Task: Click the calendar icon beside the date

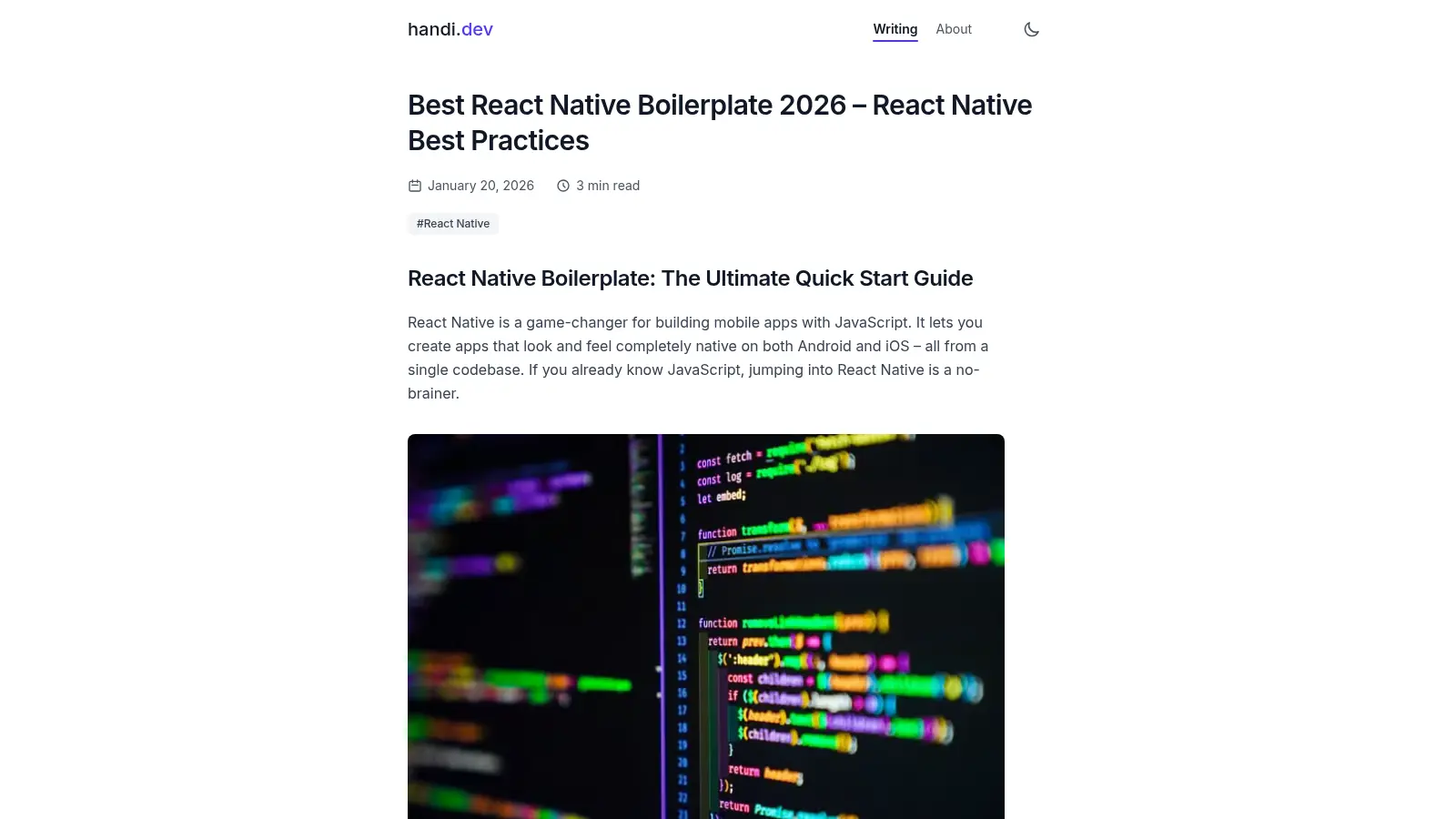Action: point(415,186)
